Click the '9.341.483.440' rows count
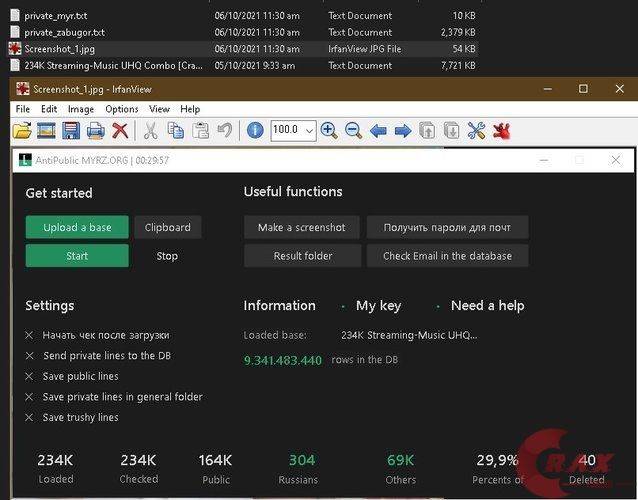 click(283, 360)
